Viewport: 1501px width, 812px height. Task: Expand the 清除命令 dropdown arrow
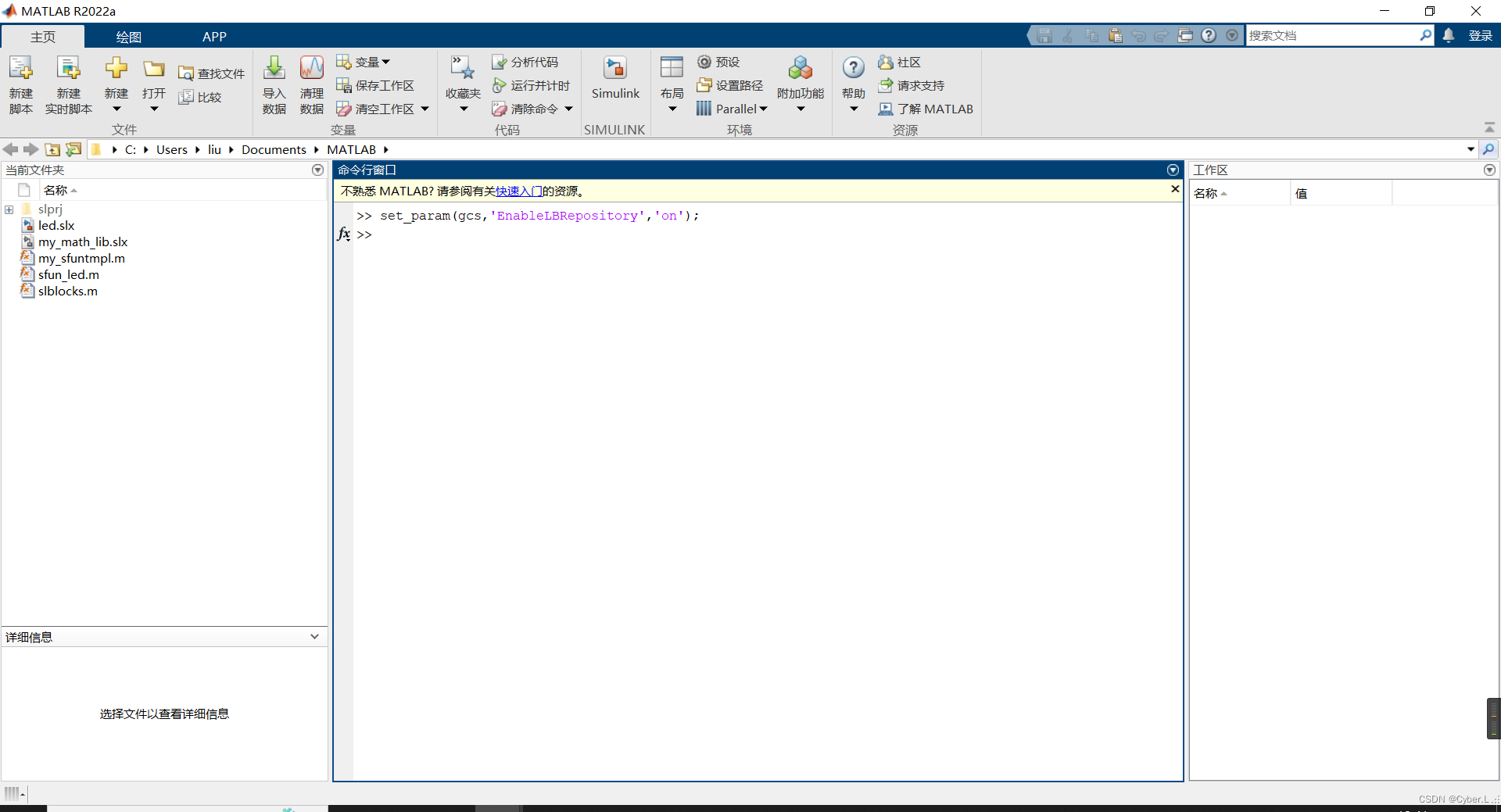569,109
